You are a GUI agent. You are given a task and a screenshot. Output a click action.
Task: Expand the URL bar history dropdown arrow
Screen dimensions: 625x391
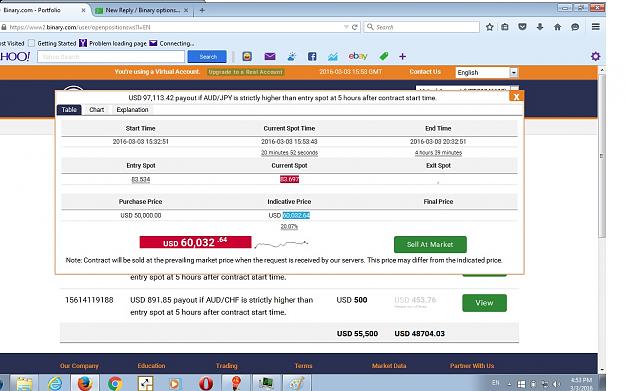346,27
